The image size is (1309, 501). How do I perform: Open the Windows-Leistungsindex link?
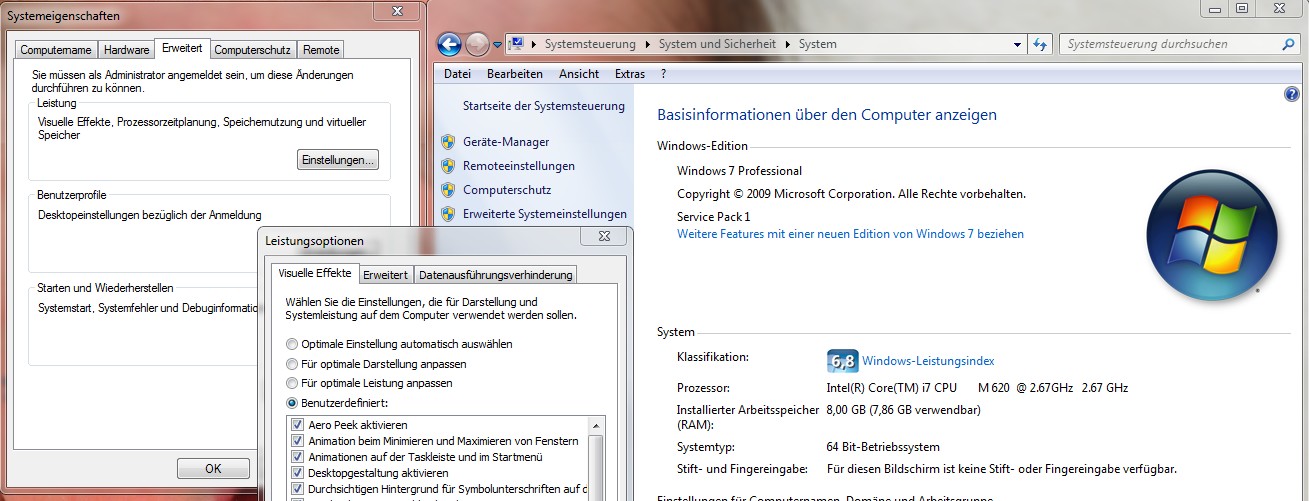click(928, 361)
